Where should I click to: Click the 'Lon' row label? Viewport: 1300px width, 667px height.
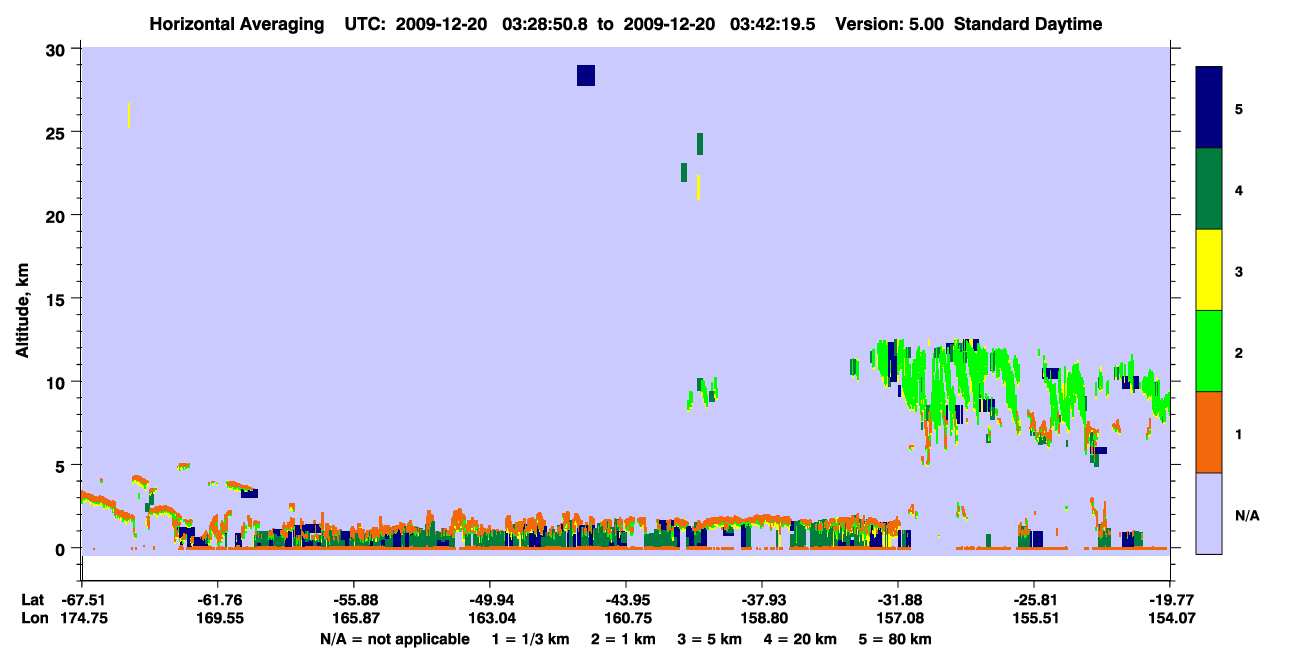pos(33,618)
